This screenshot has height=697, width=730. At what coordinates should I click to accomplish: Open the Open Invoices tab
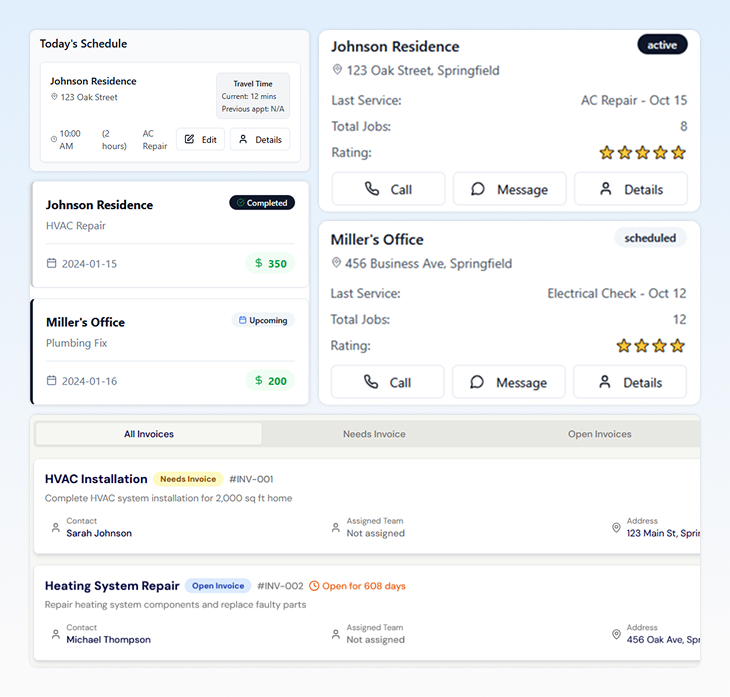[599, 434]
